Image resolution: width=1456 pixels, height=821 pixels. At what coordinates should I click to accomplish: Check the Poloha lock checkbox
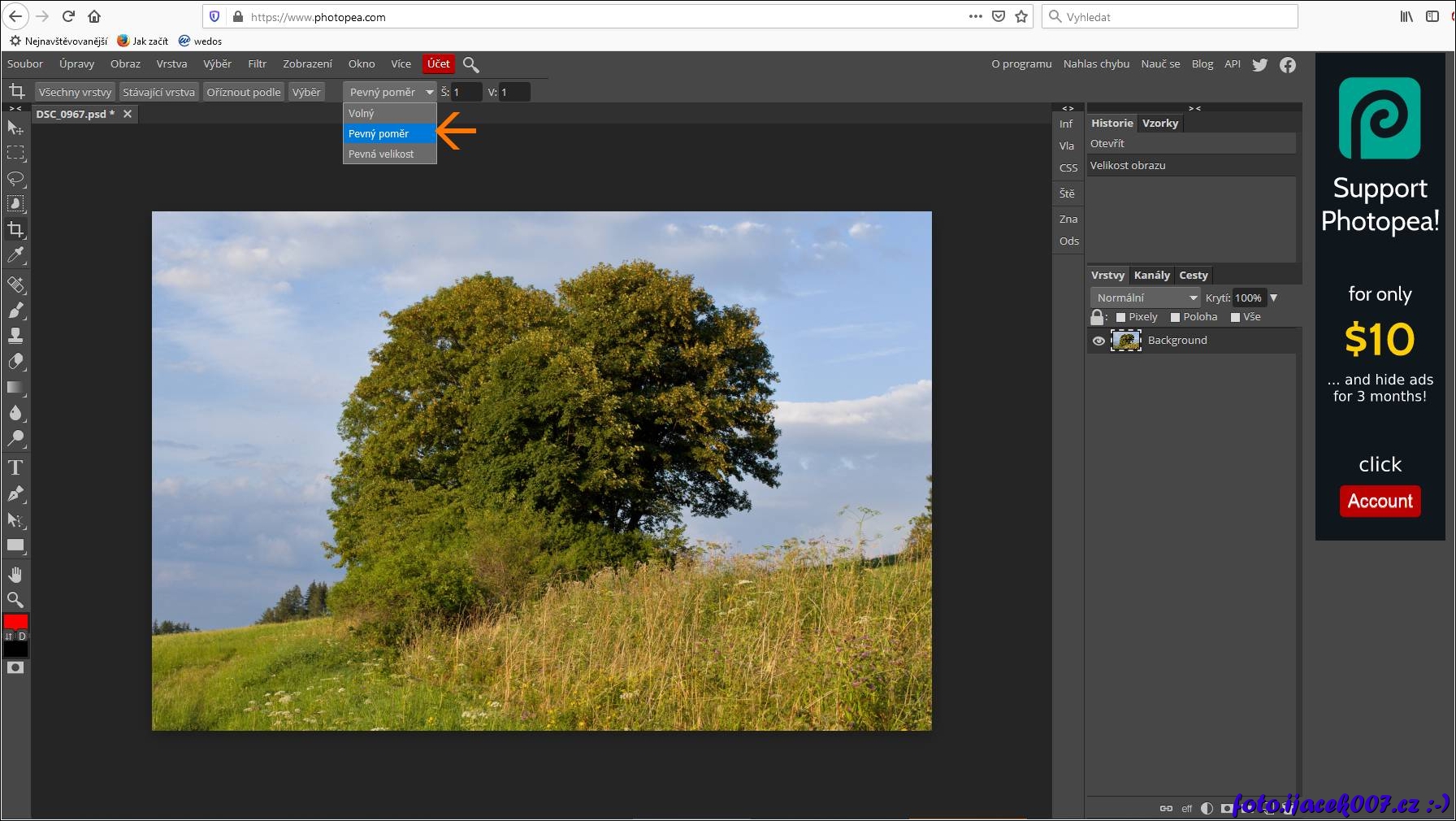tap(1175, 317)
